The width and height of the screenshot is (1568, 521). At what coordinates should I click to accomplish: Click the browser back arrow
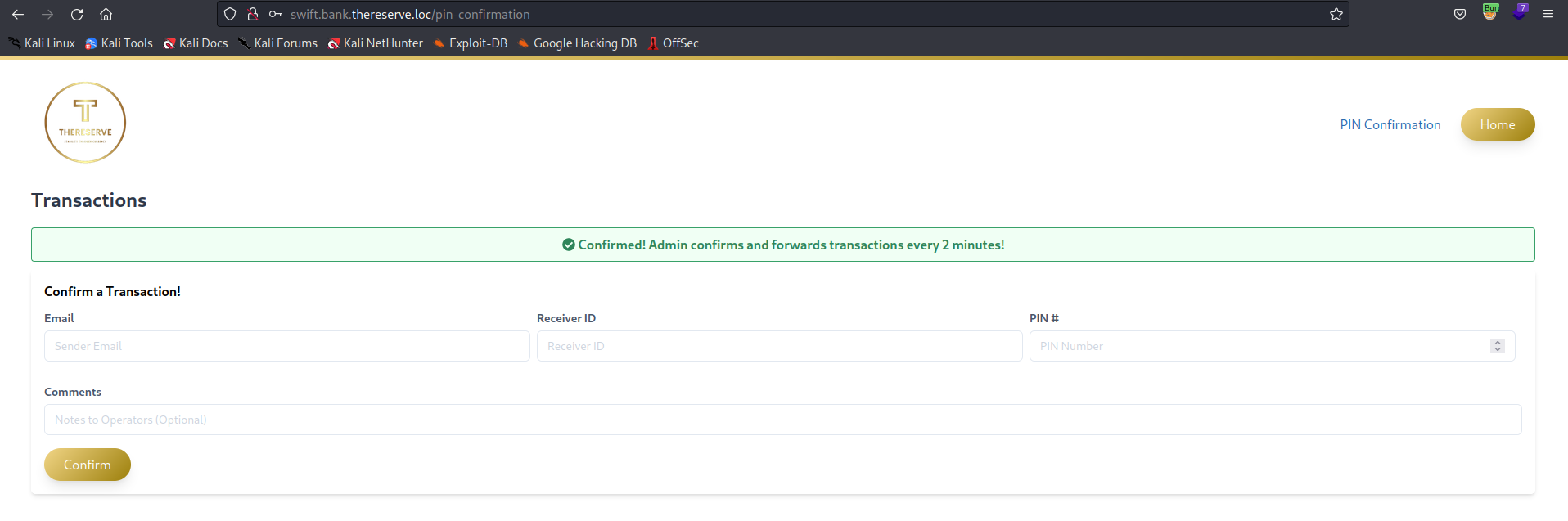[18, 14]
